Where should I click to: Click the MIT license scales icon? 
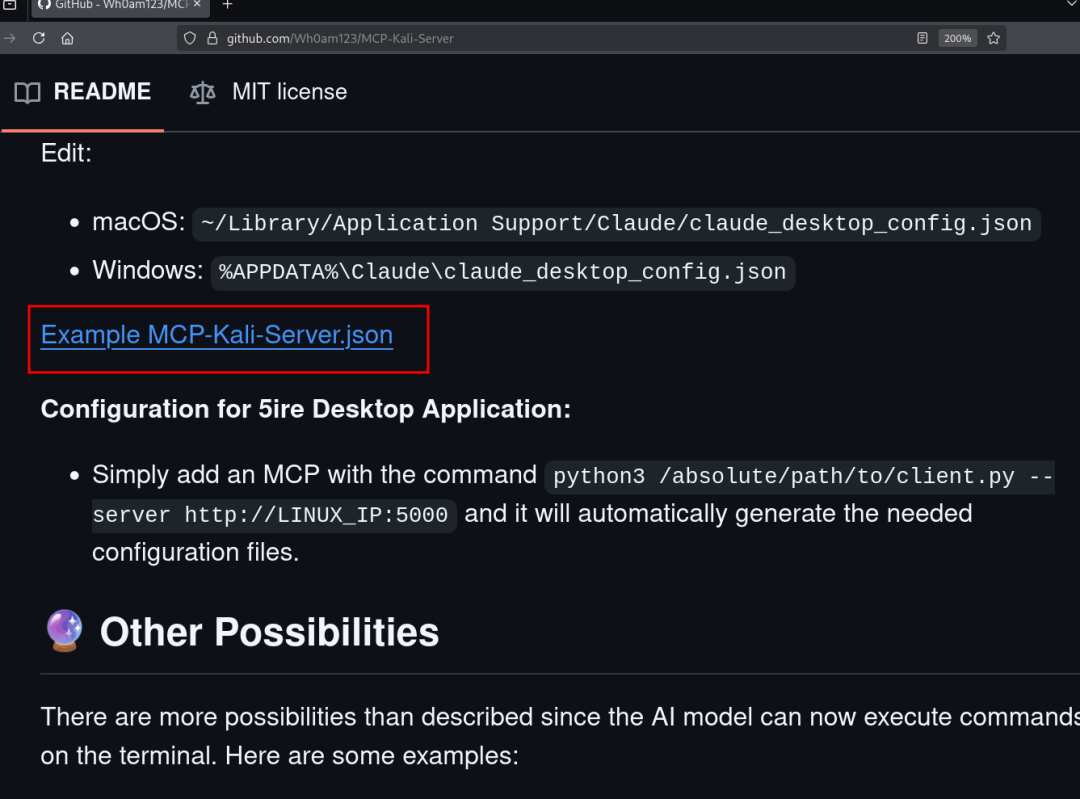(202, 92)
